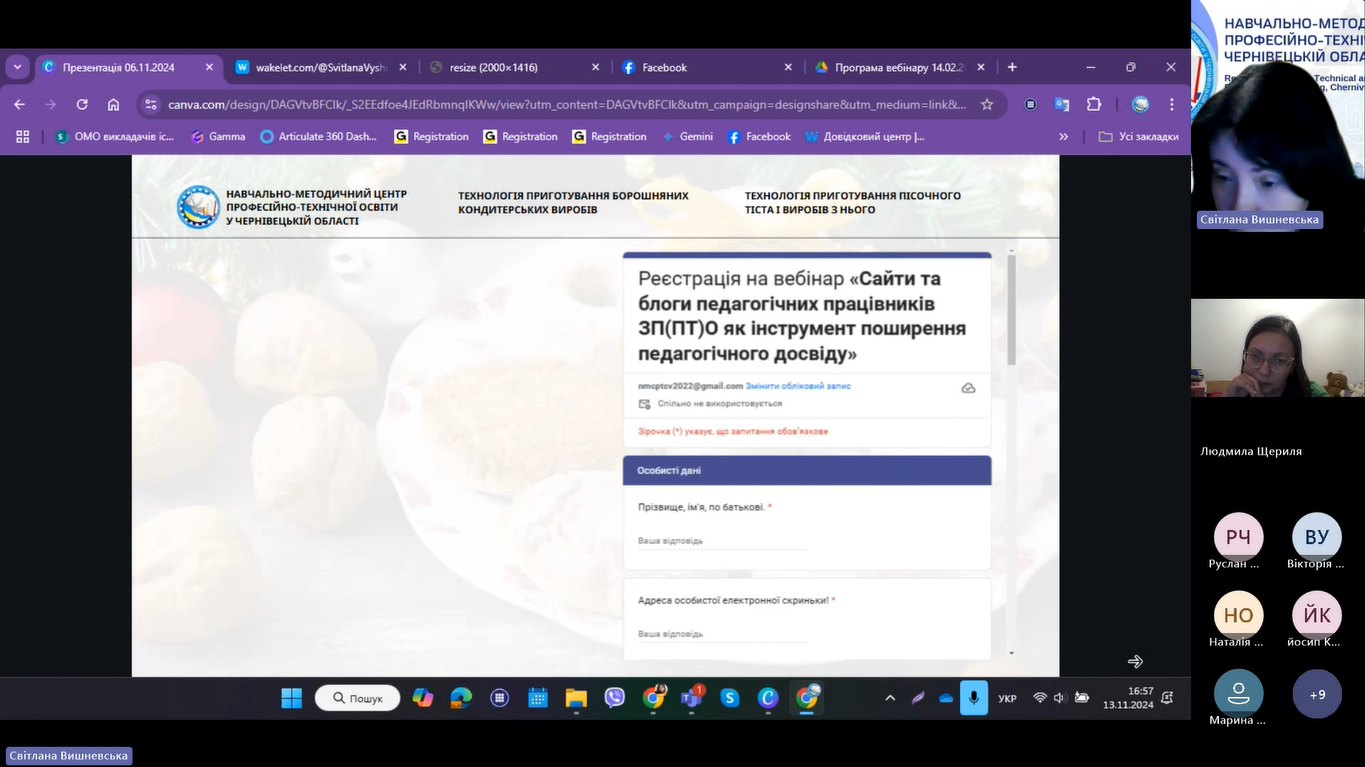Show the +9 additional participants

pos(1317,694)
